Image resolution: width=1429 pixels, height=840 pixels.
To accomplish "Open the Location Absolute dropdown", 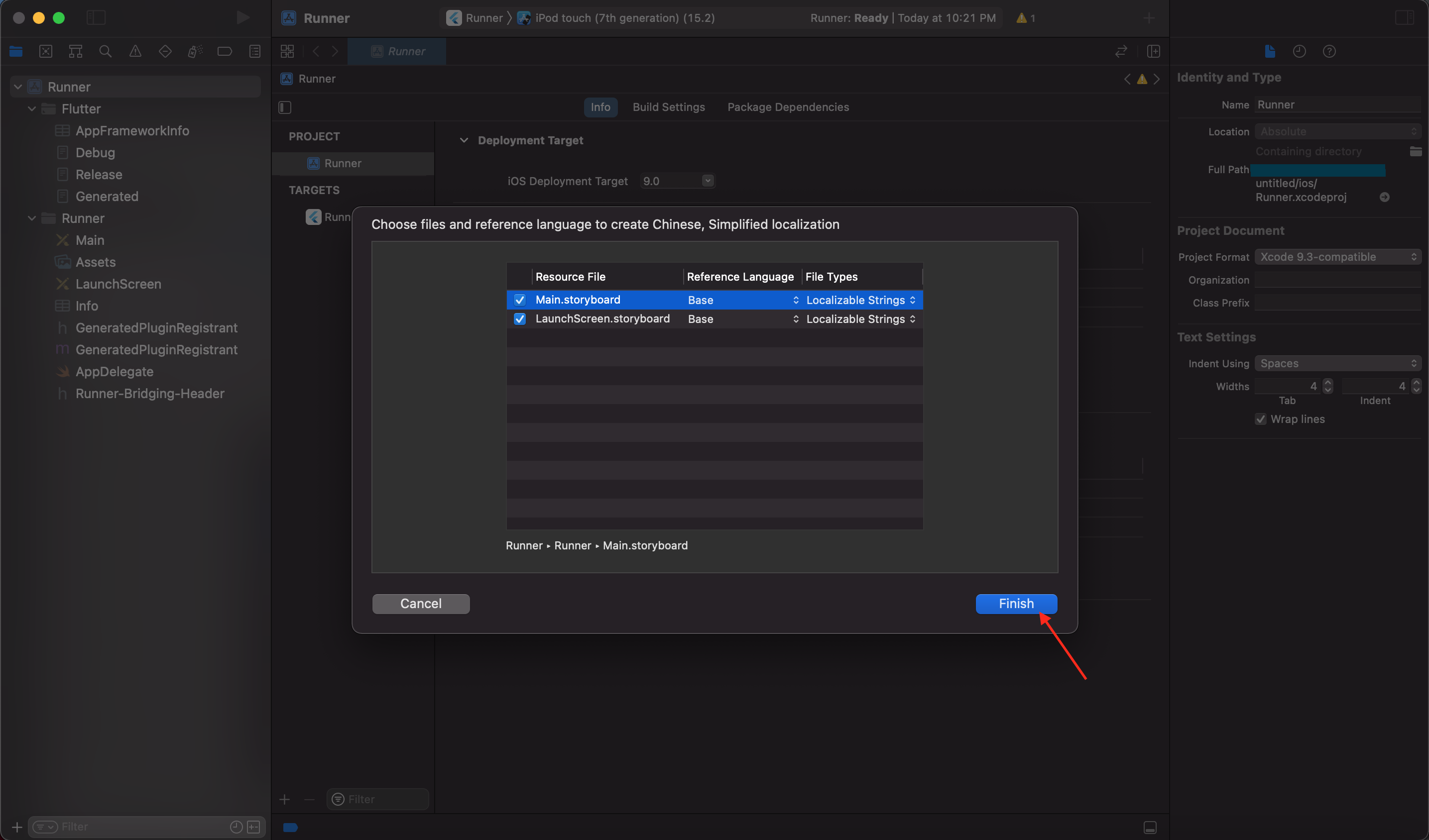I will [1338, 131].
